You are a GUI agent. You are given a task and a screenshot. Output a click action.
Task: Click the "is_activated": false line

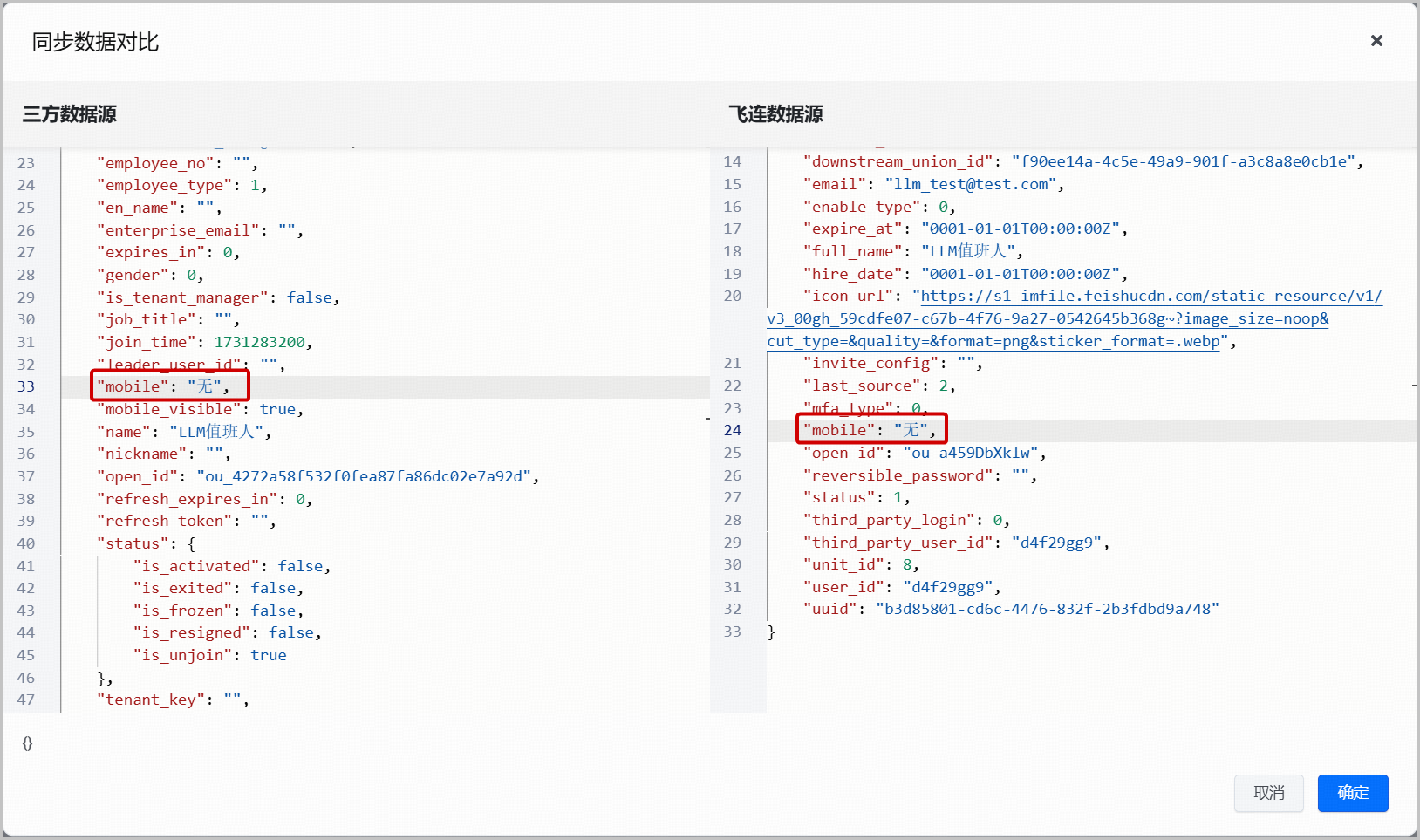point(232,566)
